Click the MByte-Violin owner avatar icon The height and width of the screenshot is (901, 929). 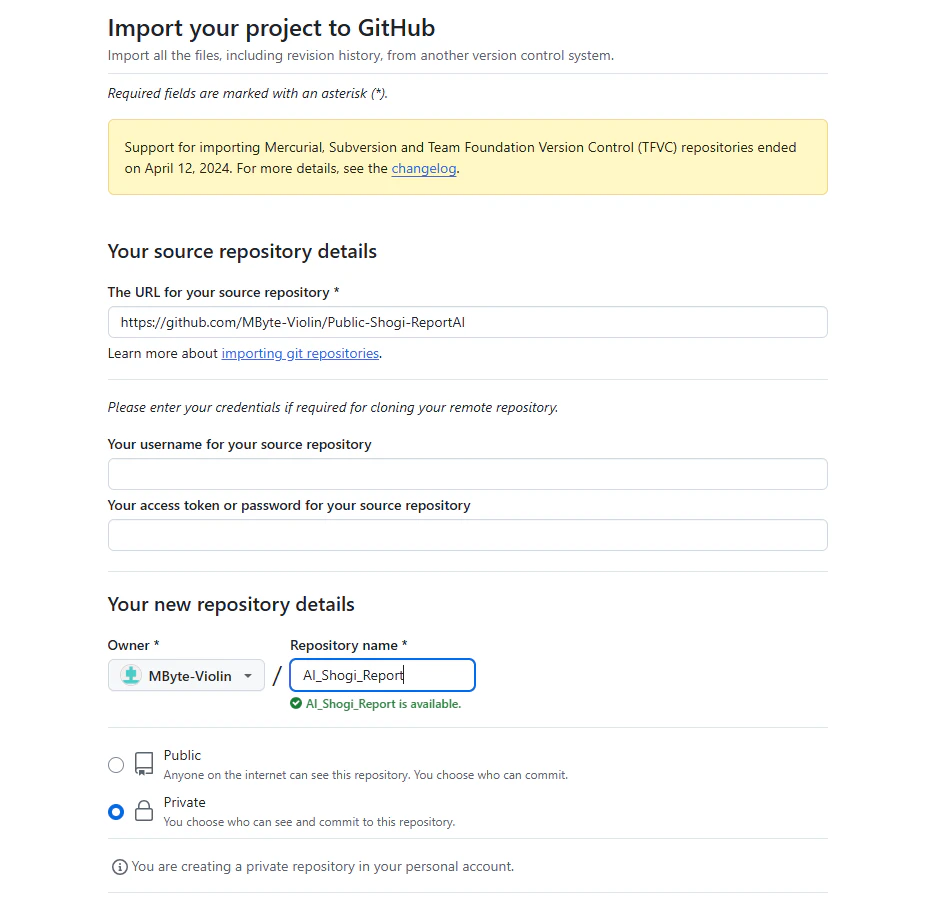pyautogui.click(x=131, y=675)
